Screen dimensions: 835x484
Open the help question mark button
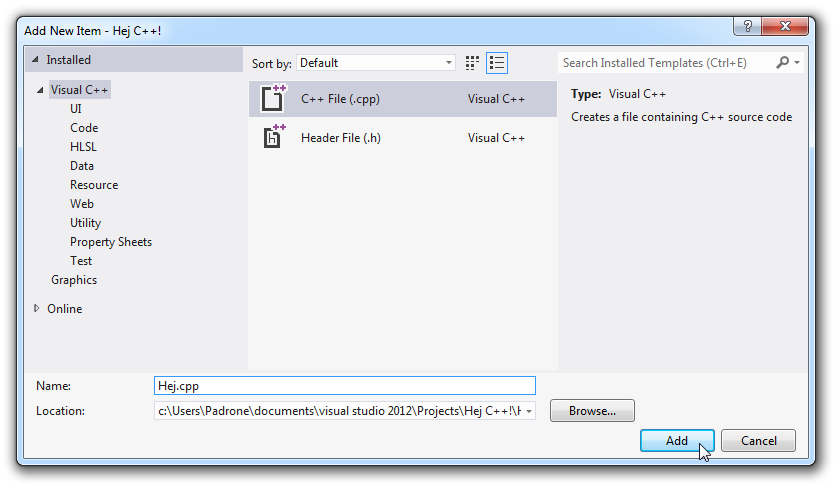point(748,26)
